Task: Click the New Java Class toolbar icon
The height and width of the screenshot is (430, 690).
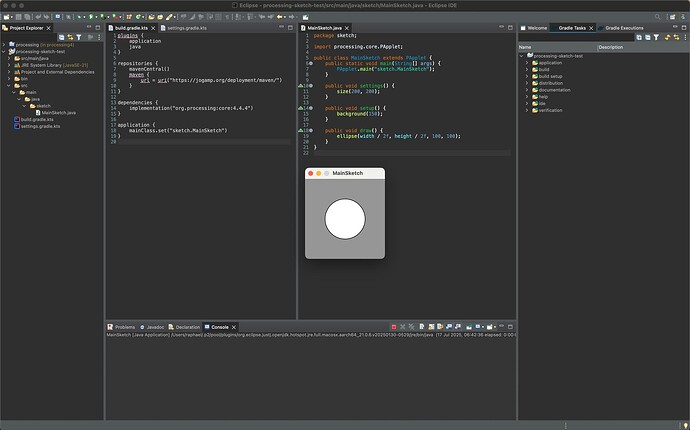Action: [138, 17]
